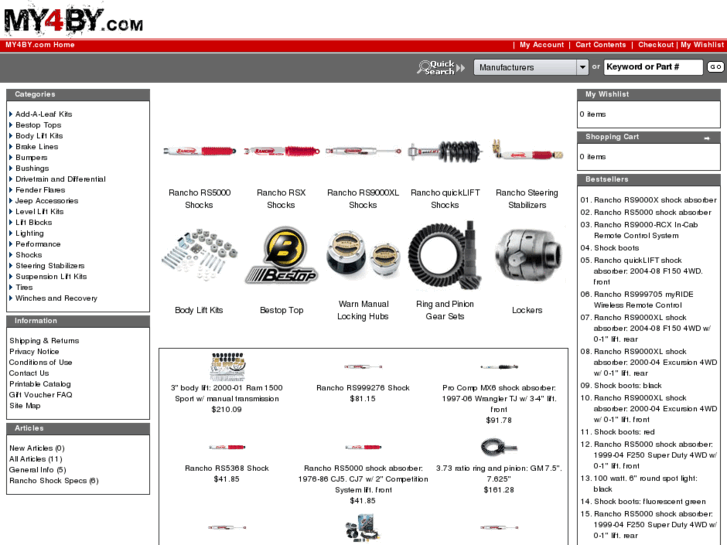Open the Rancho RSX Shocks image

tap(281, 151)
